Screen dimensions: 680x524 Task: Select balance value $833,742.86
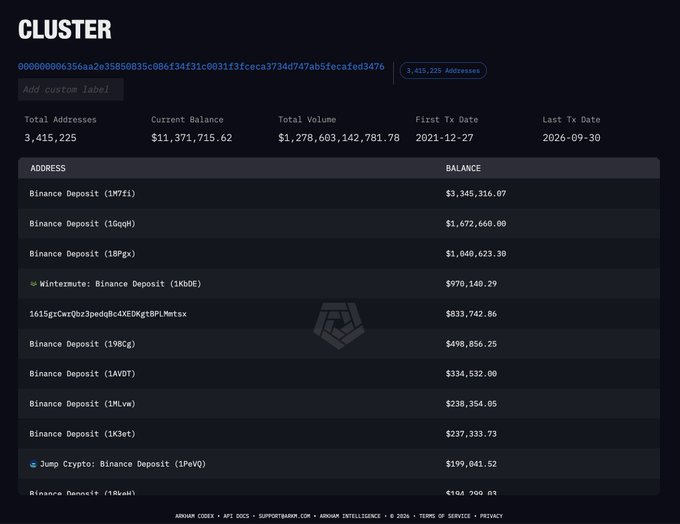(x=471, y=314)
